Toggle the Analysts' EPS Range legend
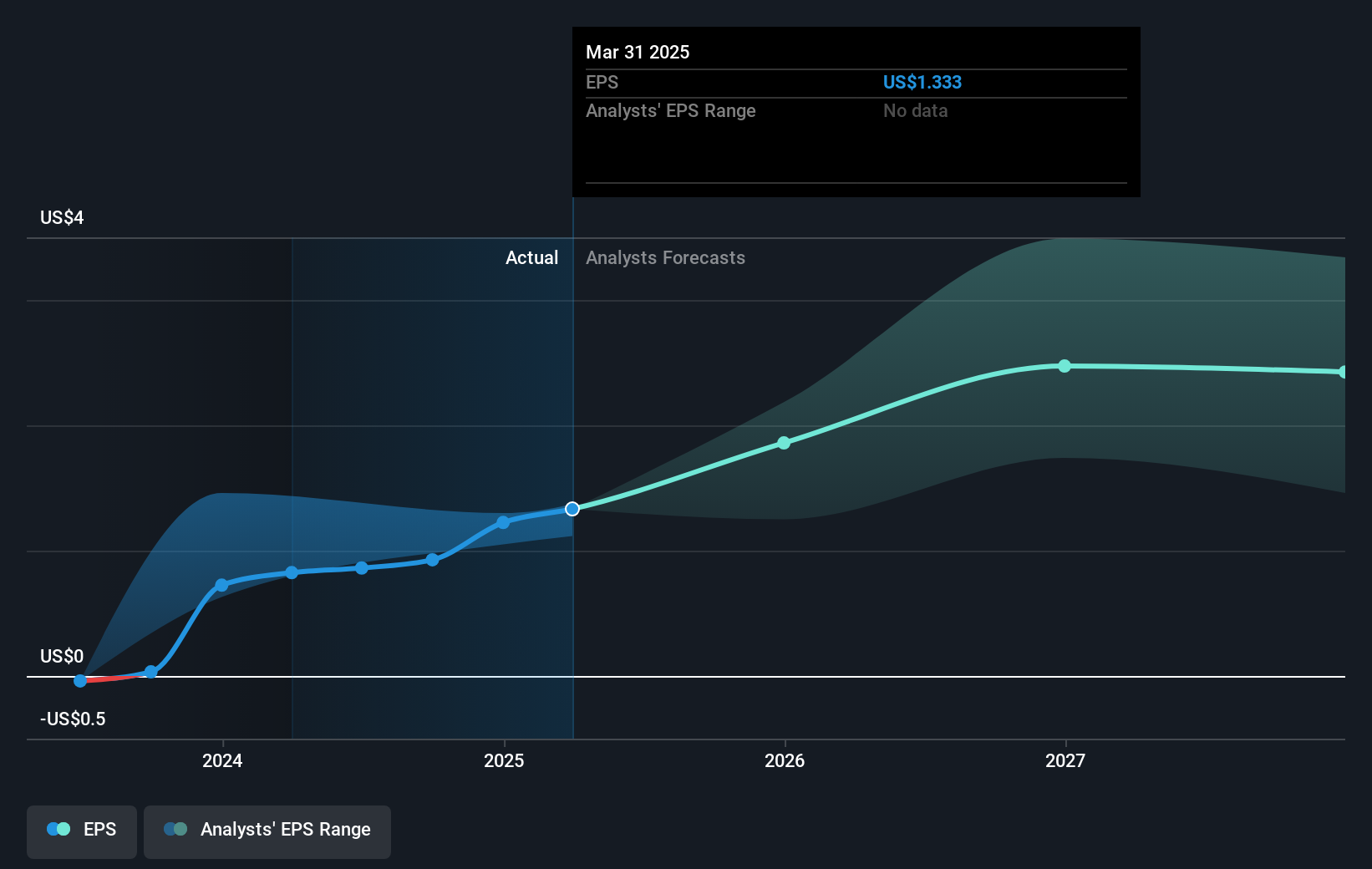 (267, 831)
